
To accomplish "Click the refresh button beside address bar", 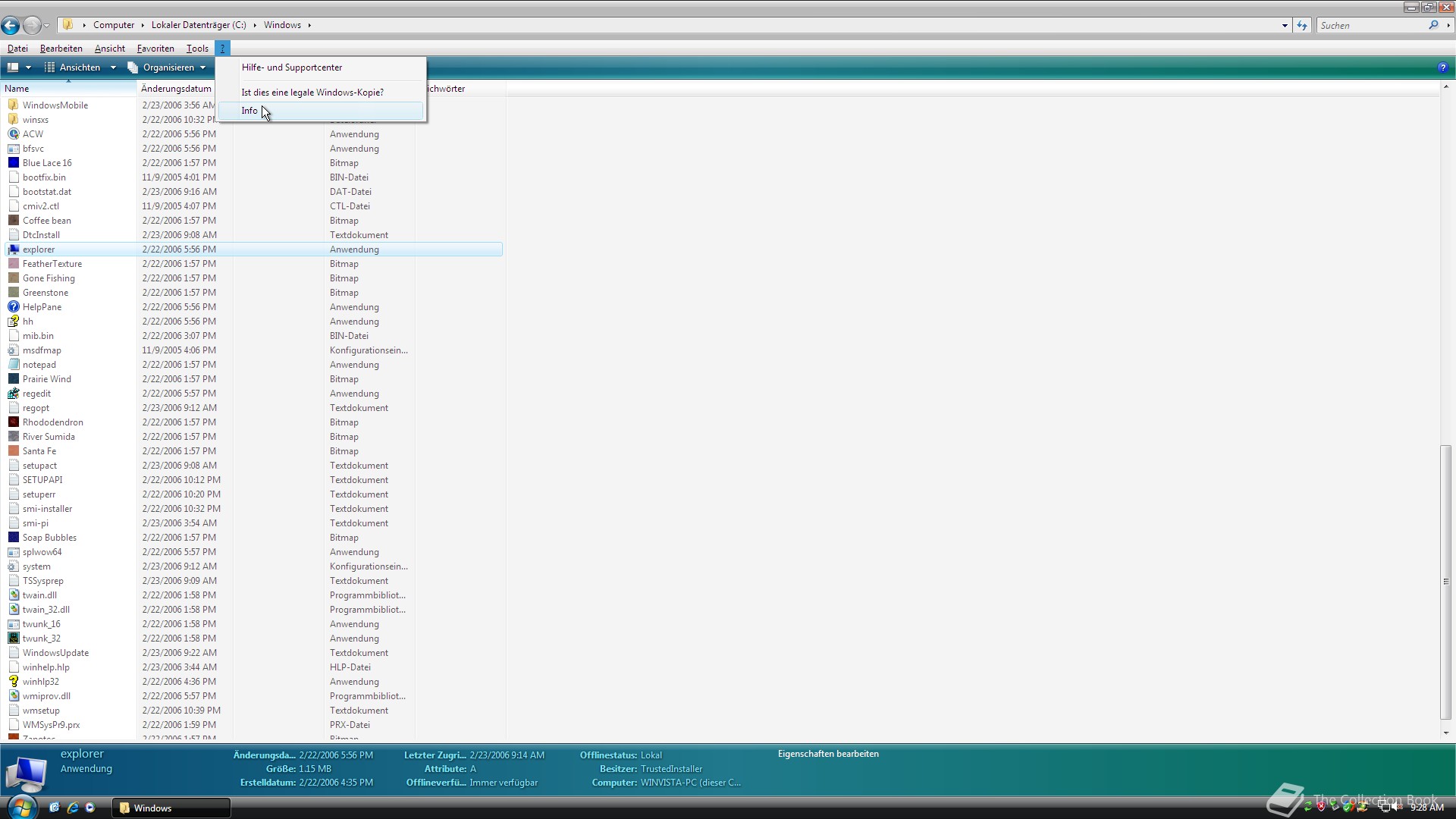I will coord(1302,25).
